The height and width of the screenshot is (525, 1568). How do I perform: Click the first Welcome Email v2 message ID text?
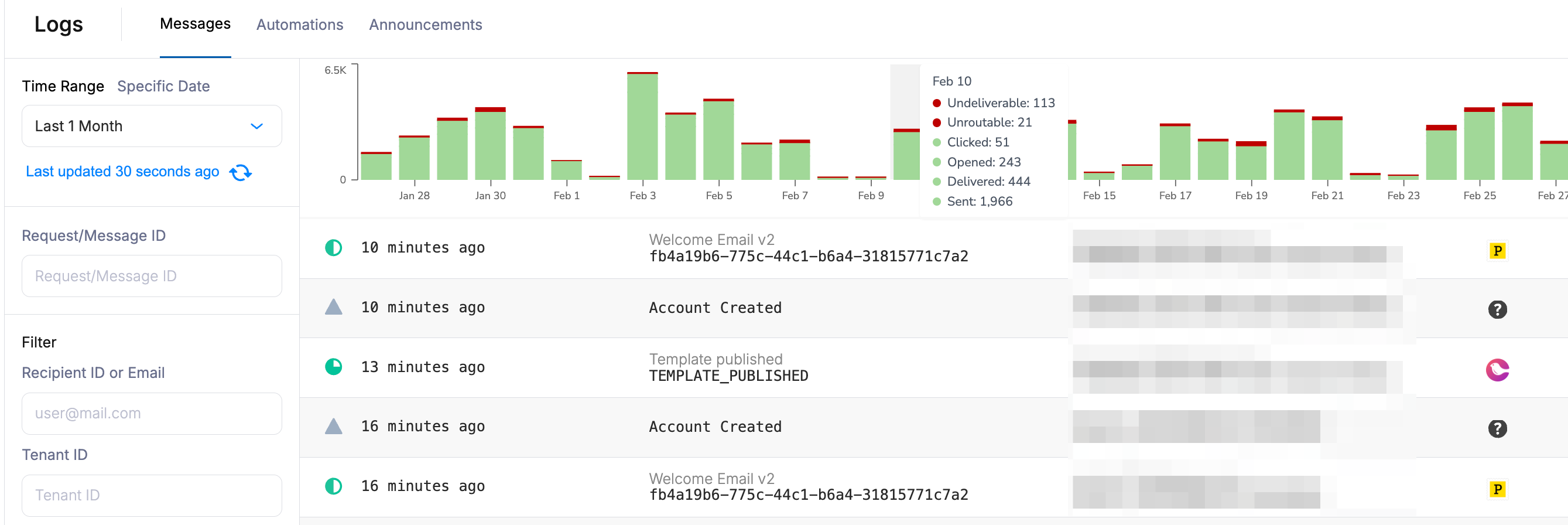[809, 257]
